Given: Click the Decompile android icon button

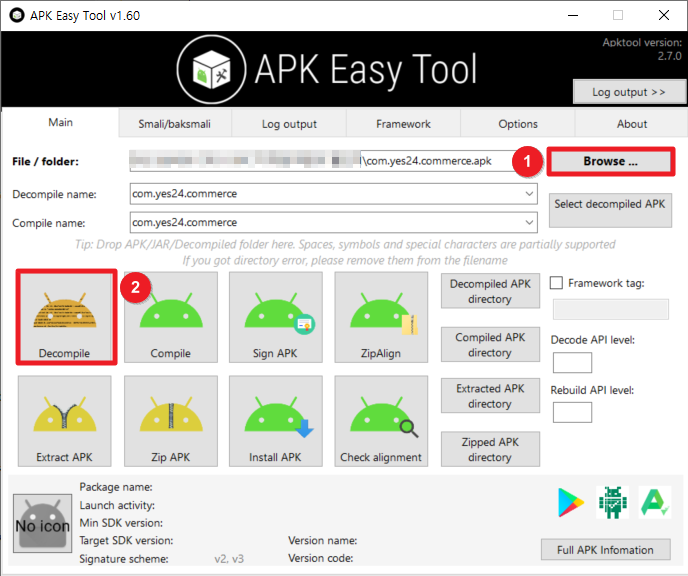Looking at the screenshot, I should tap(66, 317).
